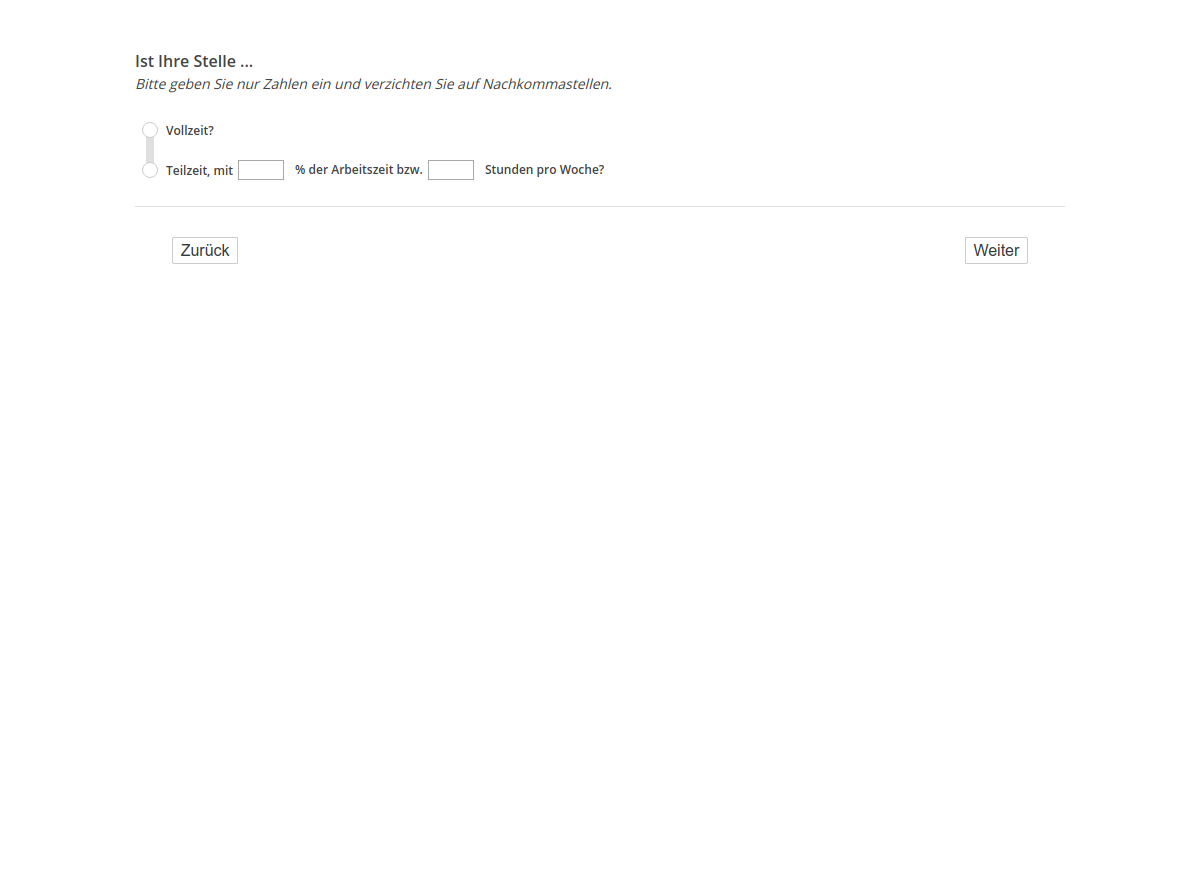Choose full-time employment option circle

pos(150,130)
